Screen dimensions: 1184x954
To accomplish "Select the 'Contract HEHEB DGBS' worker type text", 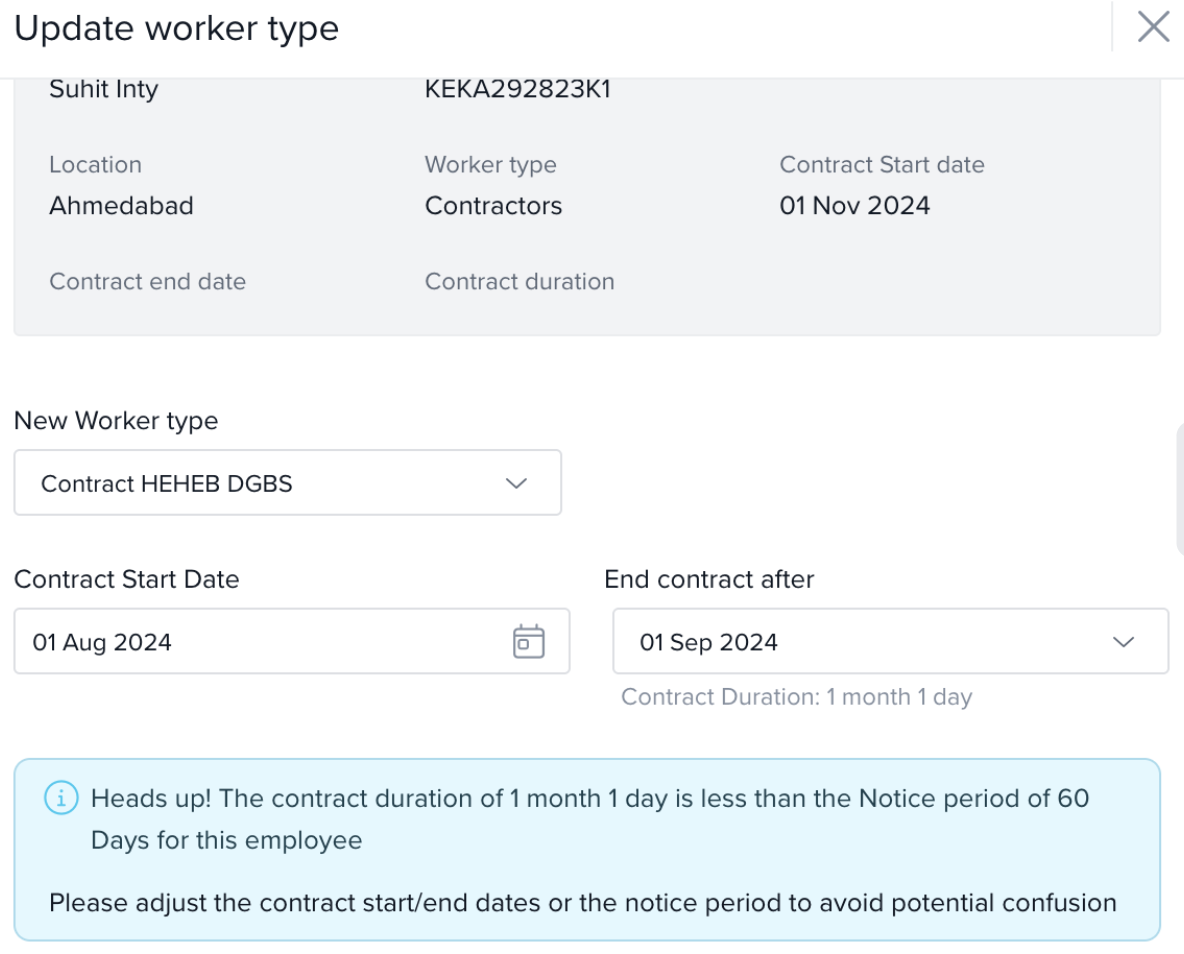I will [167, 484].
